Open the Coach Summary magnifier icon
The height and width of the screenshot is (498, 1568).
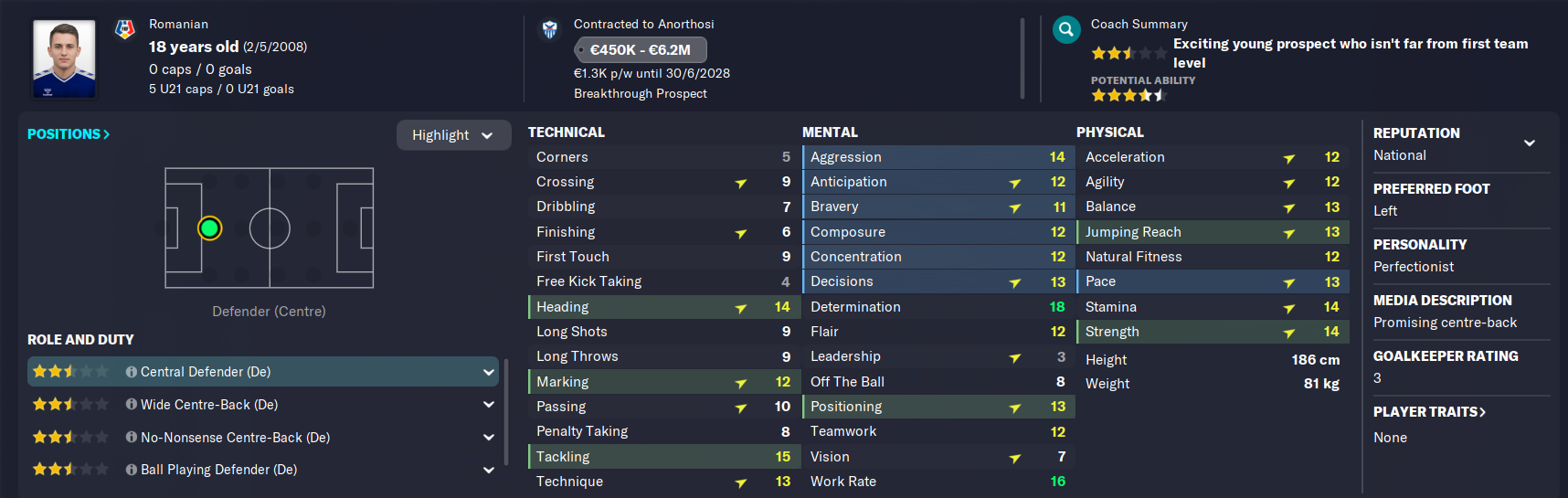[1065, 30]
